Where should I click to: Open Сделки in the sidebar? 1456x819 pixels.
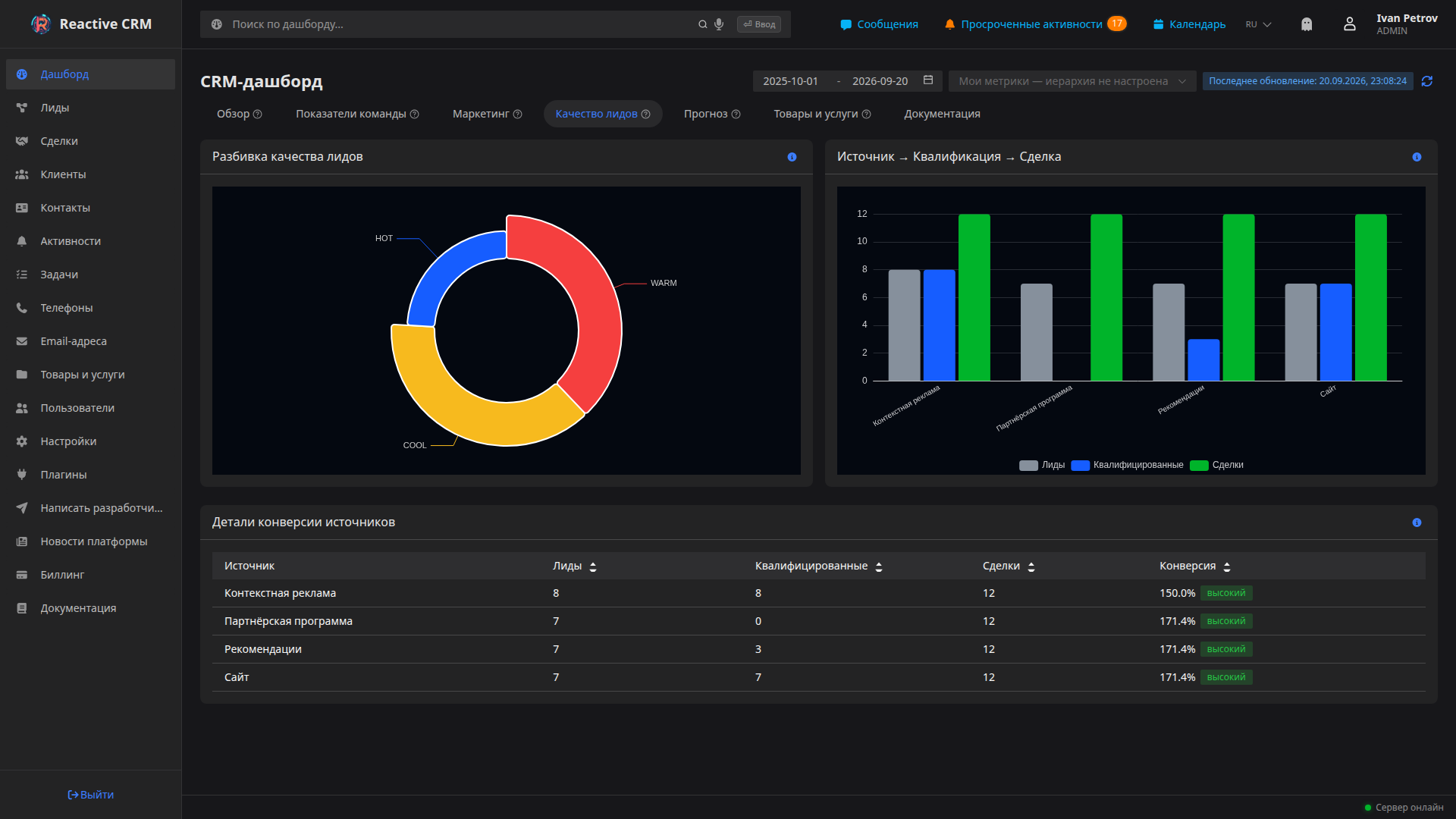90,141
